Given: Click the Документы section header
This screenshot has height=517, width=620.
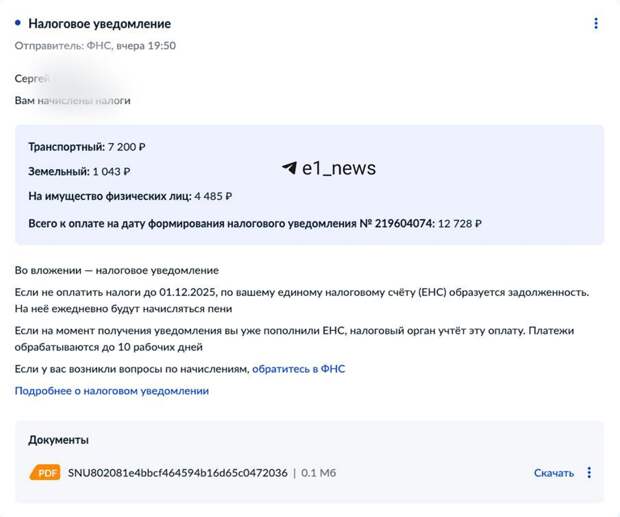Looking at the screenshot, I should [59, 440].
